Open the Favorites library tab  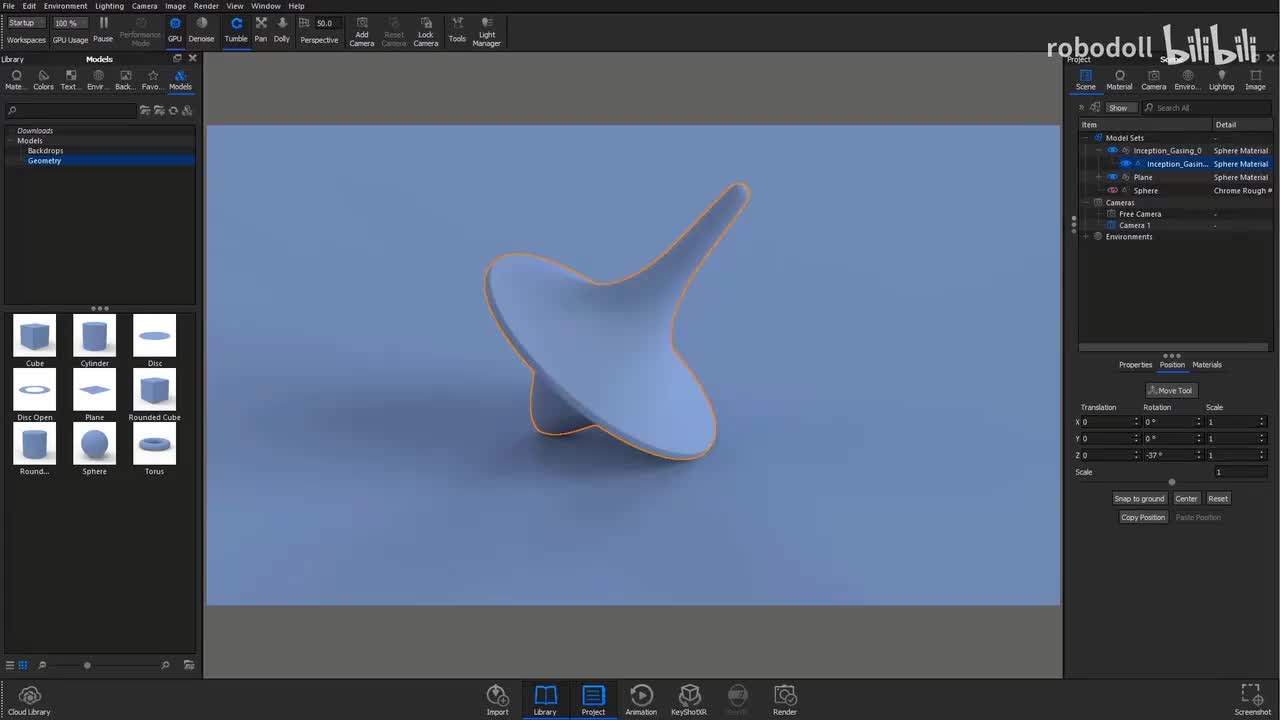[x=152, y=80]
